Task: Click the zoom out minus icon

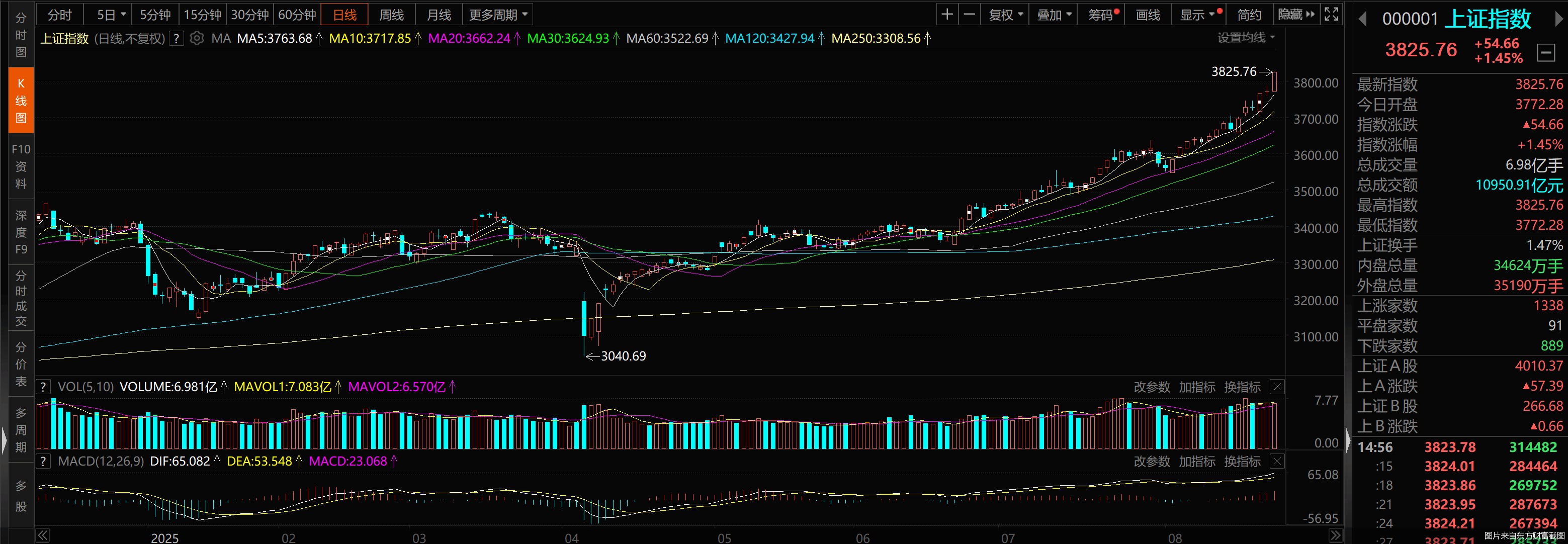Action: [970, 15]
